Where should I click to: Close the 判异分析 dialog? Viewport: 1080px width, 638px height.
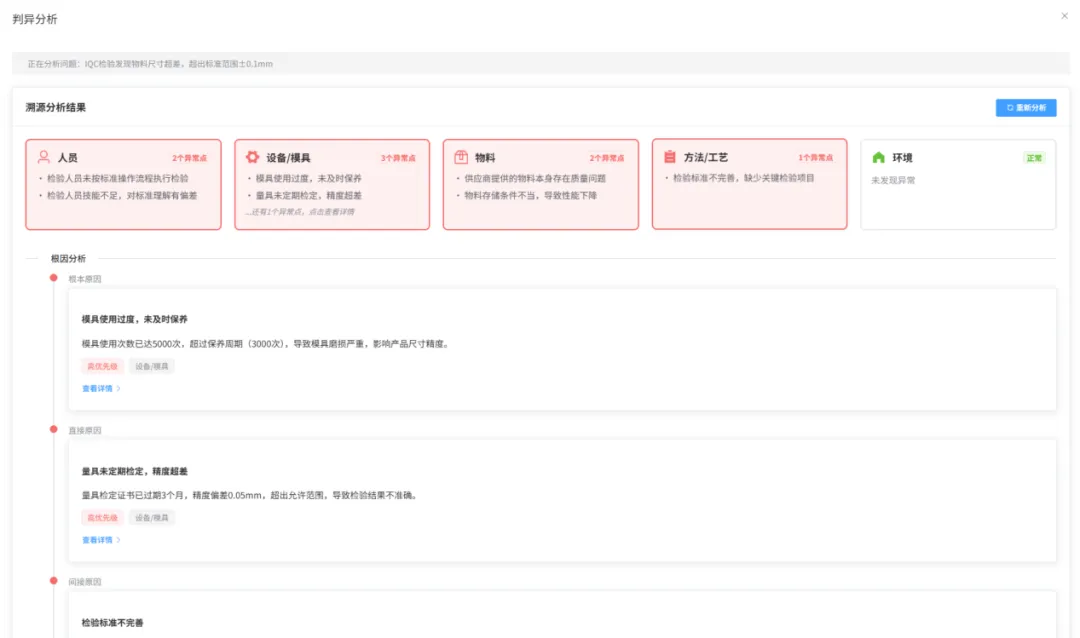[x=1064, y=16]
